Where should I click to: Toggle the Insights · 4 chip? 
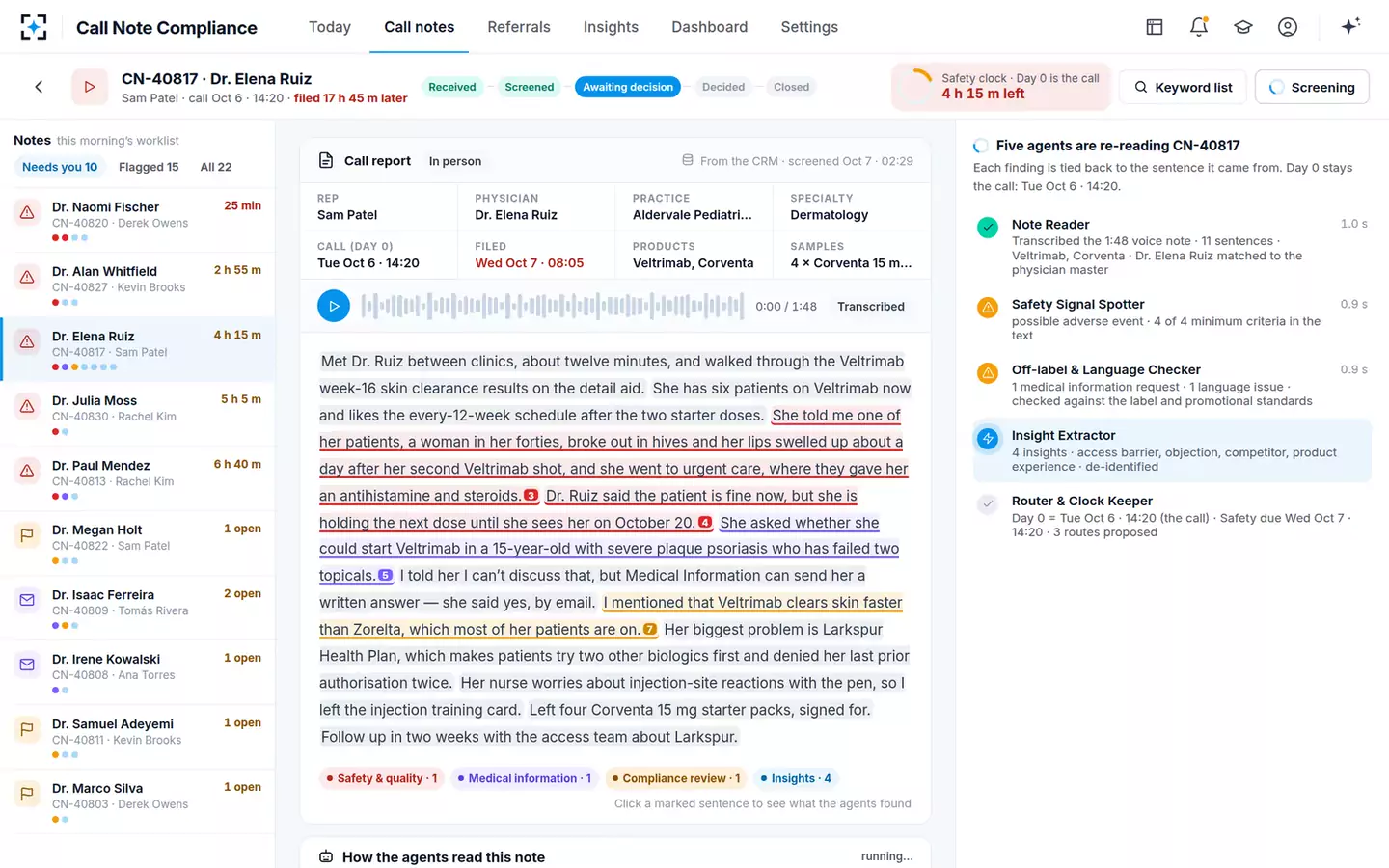point(796,778)
